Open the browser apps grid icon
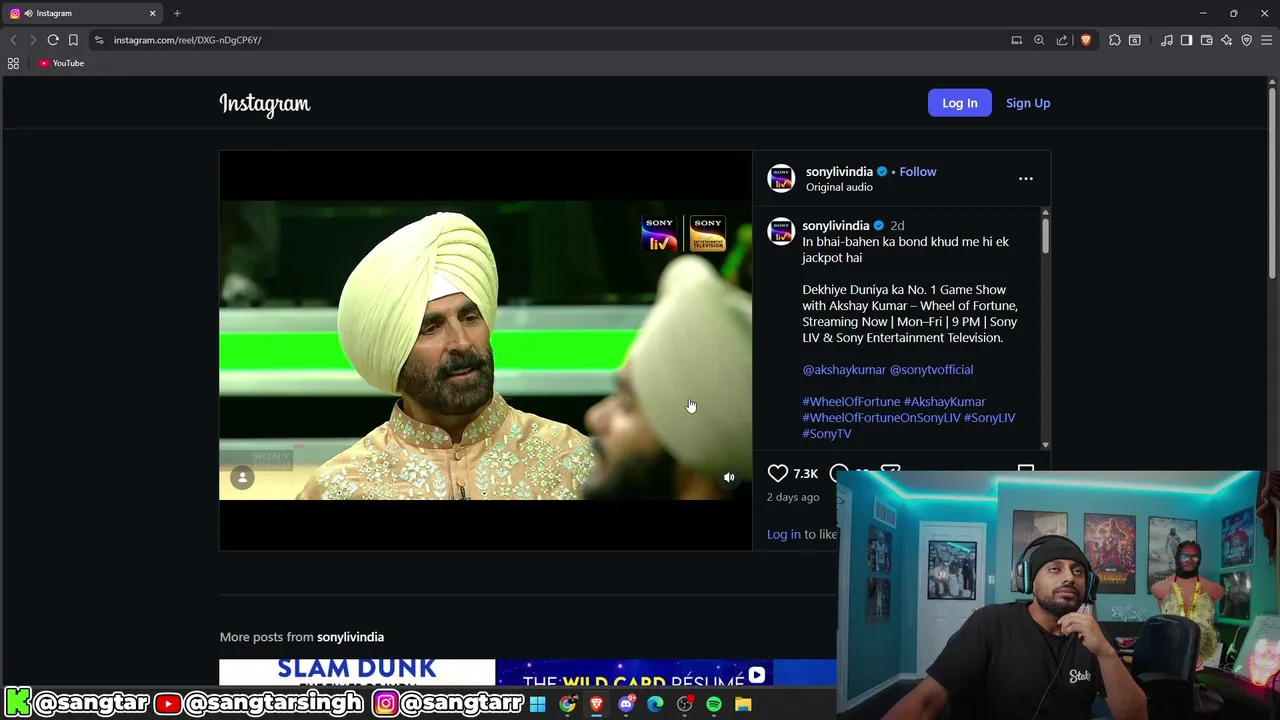The image size is (1280, 720). [x=13, y=63]
